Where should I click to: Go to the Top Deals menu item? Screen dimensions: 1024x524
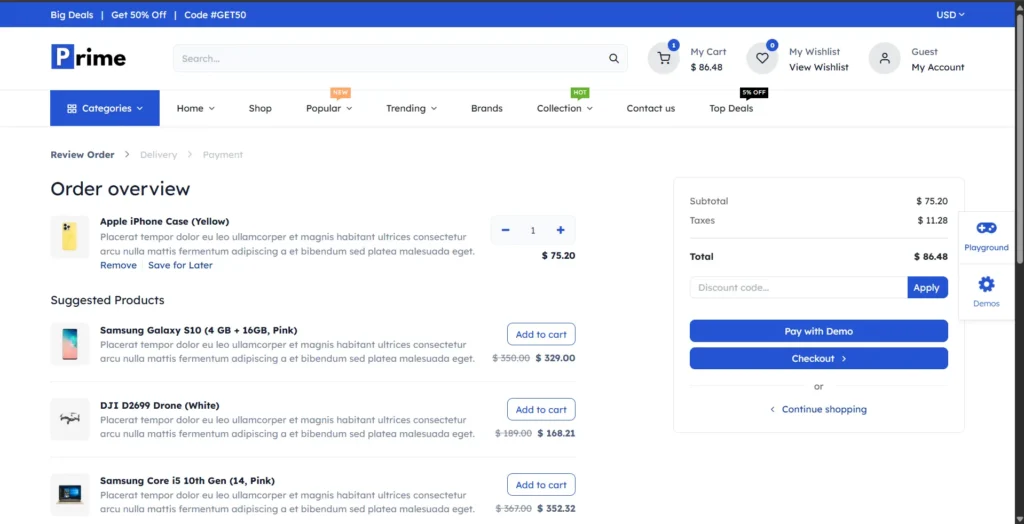coord(731,108)
